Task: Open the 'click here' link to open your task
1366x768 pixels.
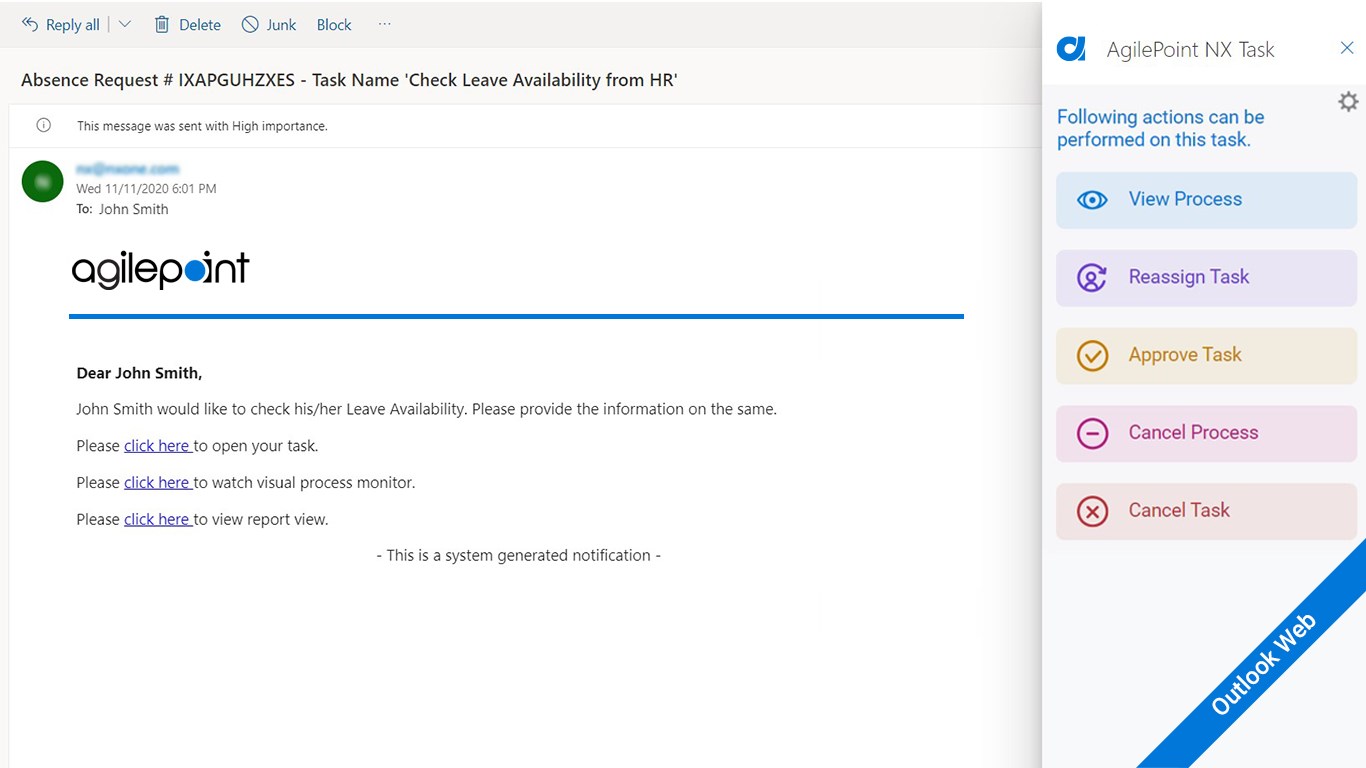Action: [157, 446]
